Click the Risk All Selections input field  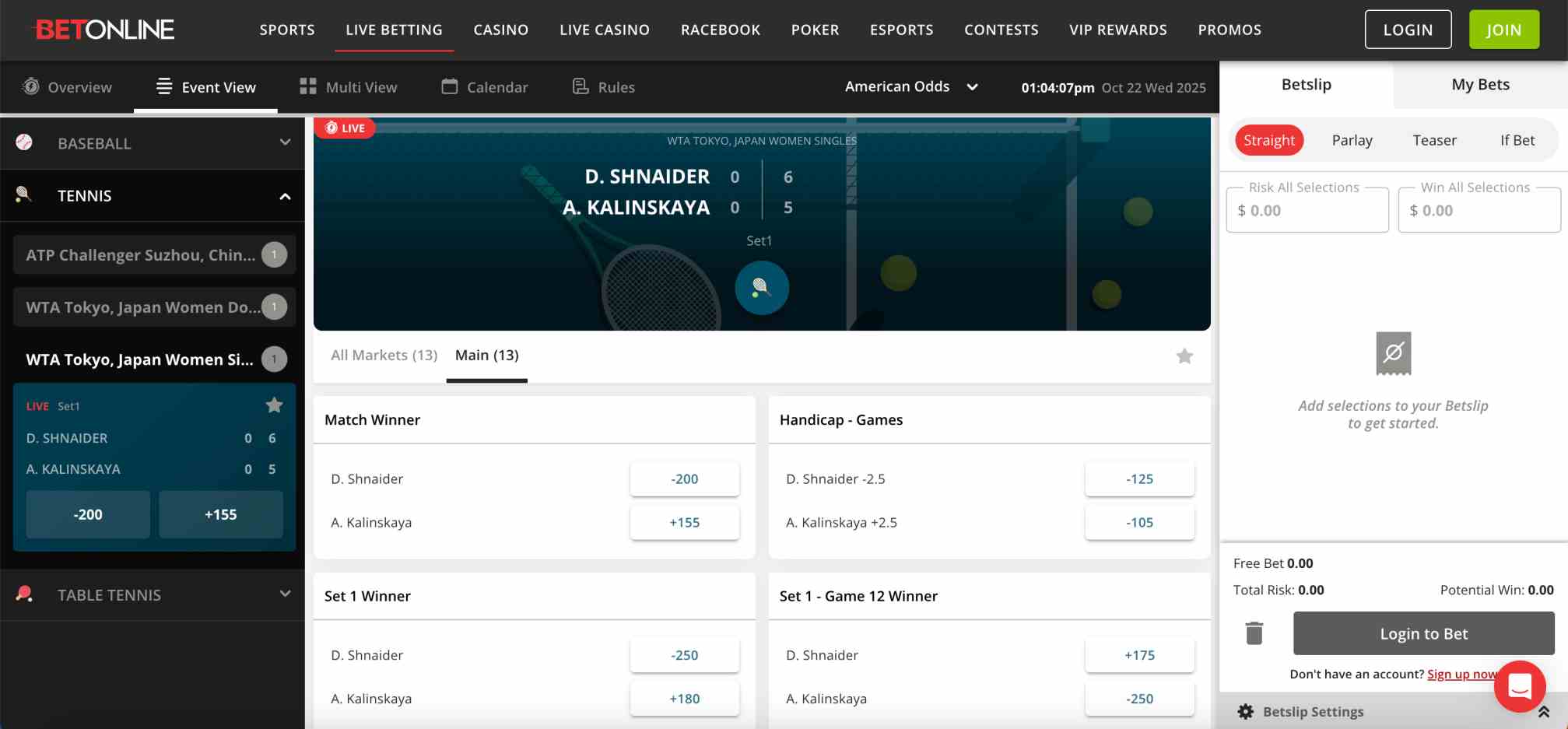pos(1307,209)
